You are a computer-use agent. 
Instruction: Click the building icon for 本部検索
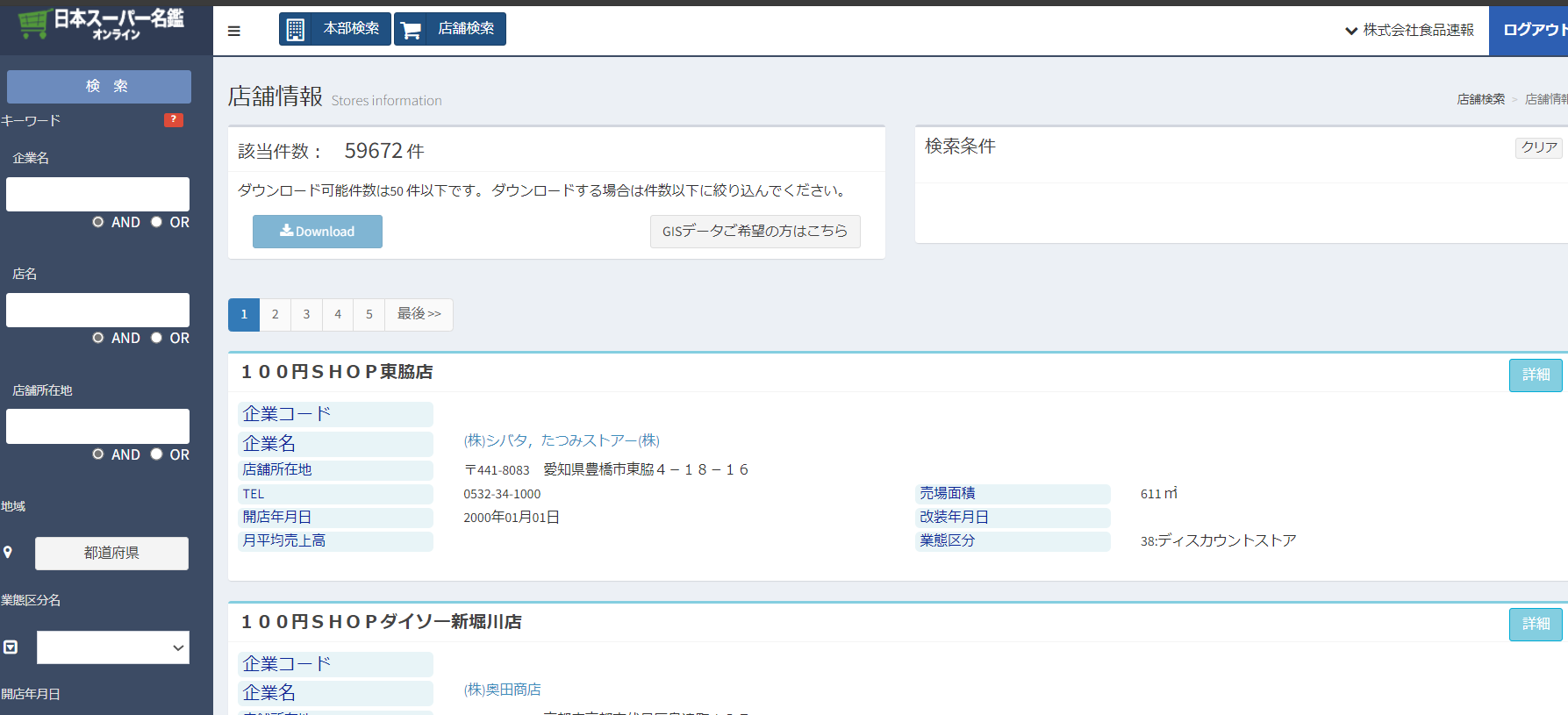[x=296, y=30]
